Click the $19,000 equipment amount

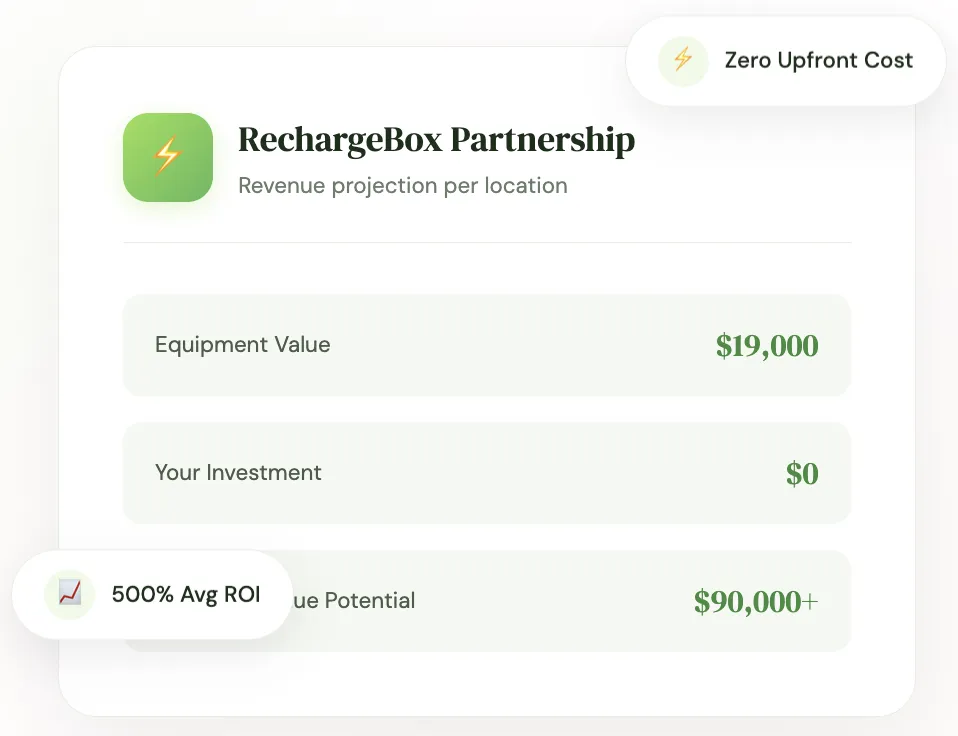click(767, 346)
